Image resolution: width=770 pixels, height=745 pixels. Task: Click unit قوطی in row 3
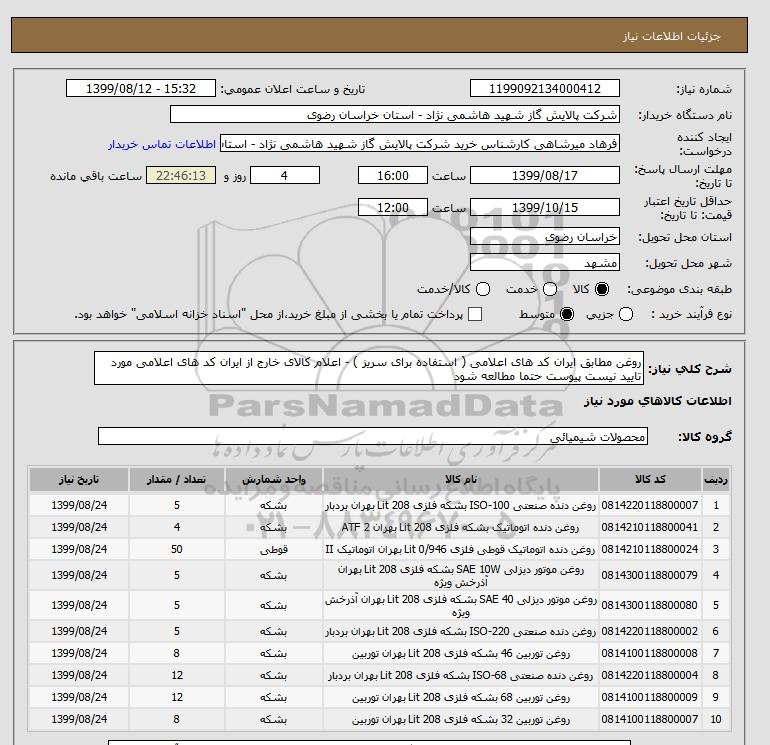(274, 550)
